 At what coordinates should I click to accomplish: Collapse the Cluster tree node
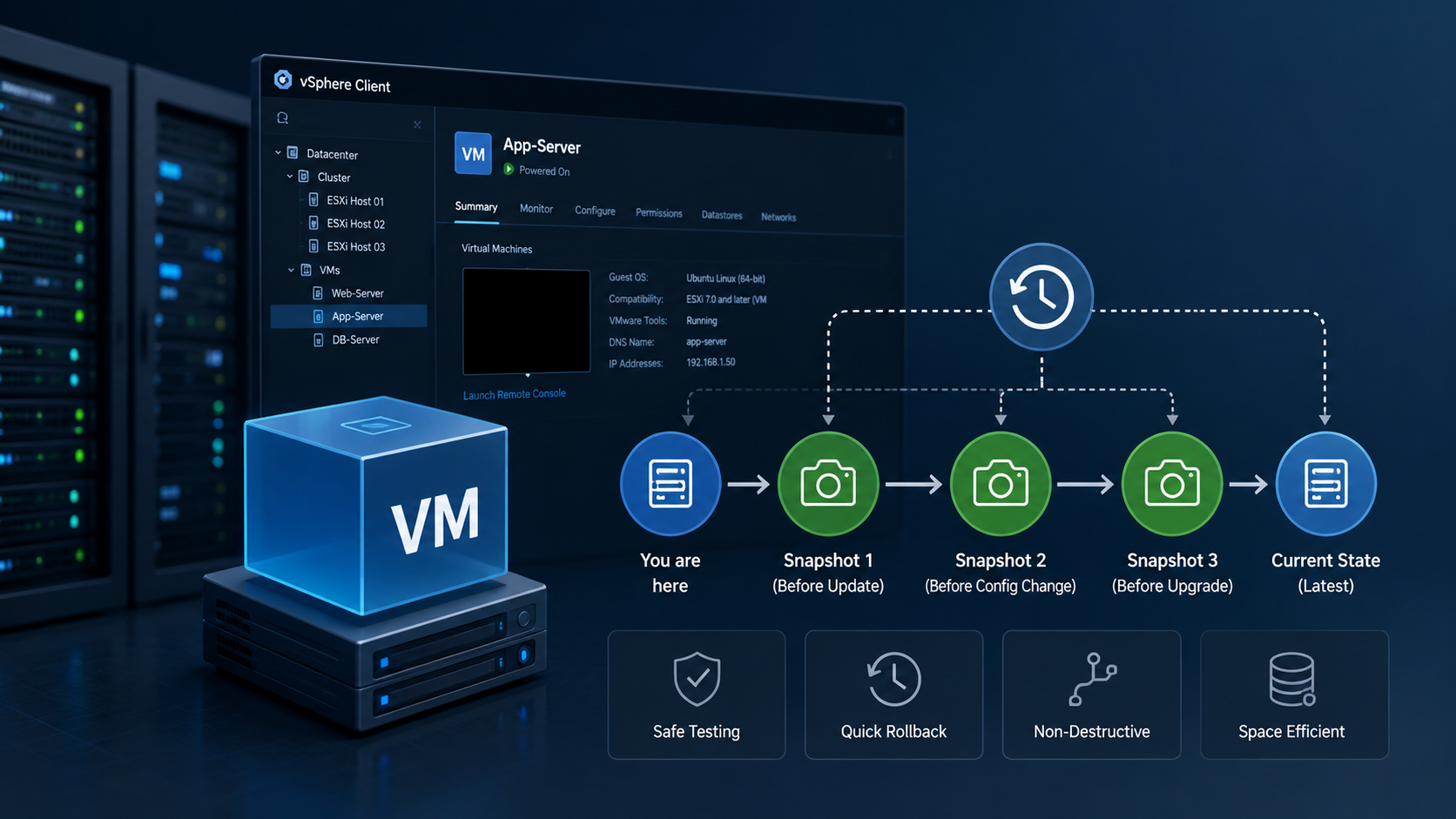click(290, 176)
